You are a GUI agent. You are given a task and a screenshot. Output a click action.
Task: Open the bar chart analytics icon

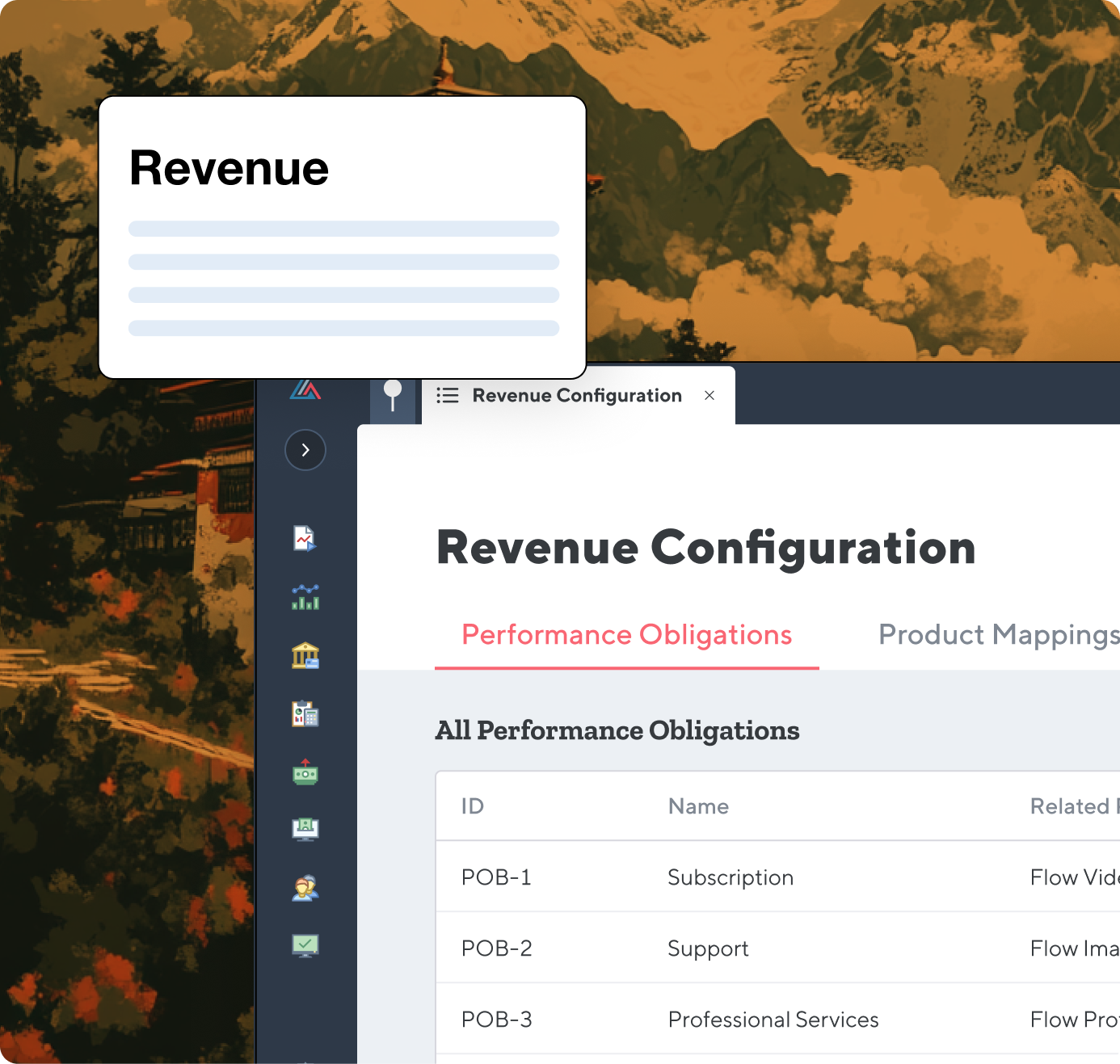point(305,597)
